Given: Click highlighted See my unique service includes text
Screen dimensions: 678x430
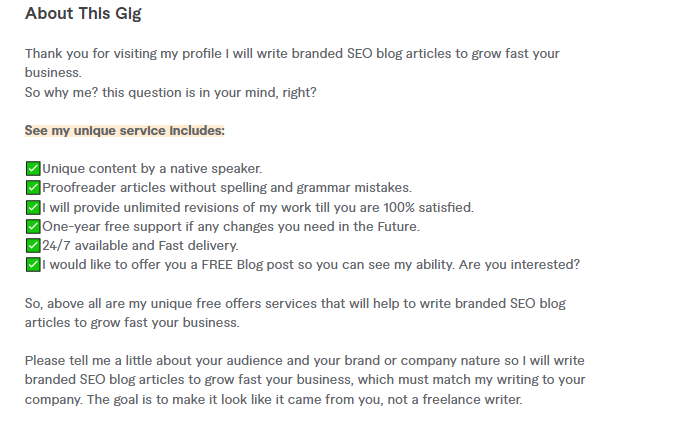Looking at the screenshot, I should tap(125, 130).
